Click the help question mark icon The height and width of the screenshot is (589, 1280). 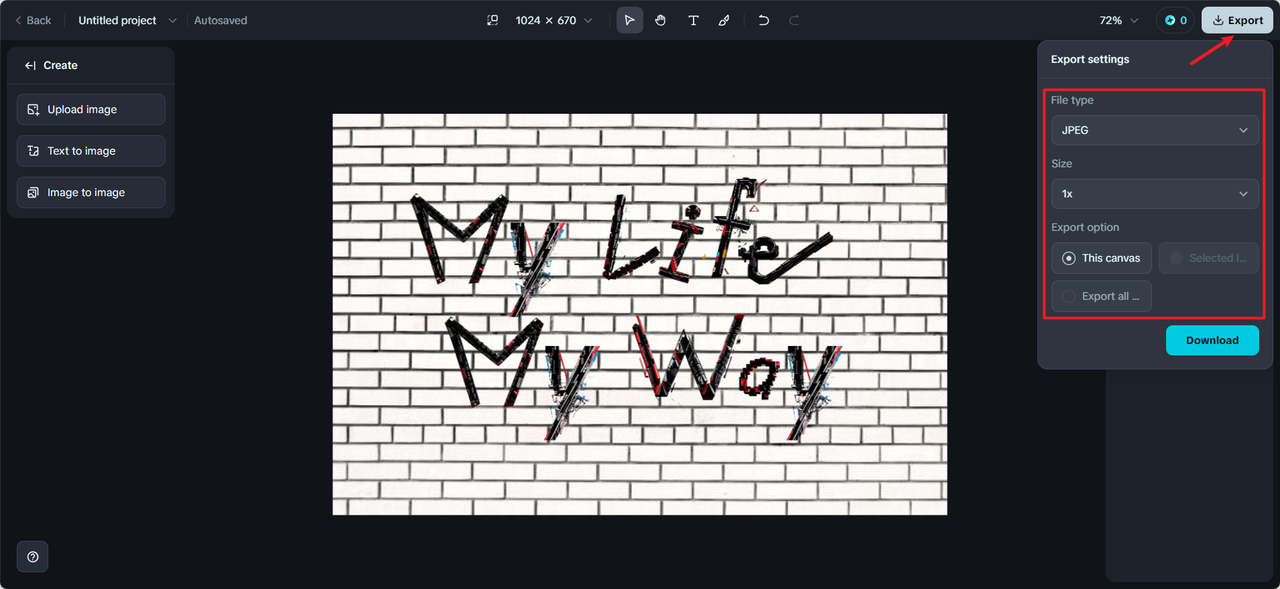tap(33, 557)
